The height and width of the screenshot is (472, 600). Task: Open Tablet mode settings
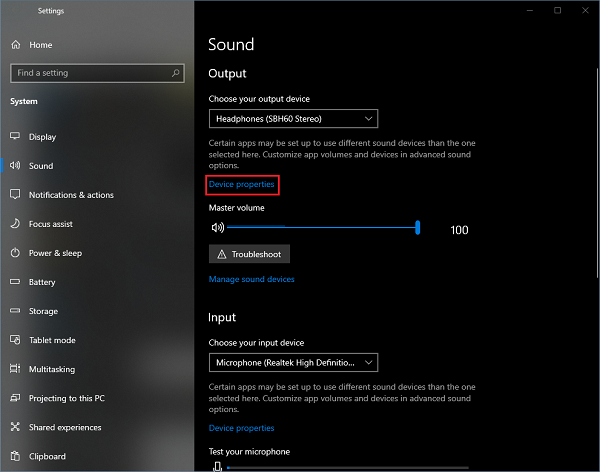point(52,340)
